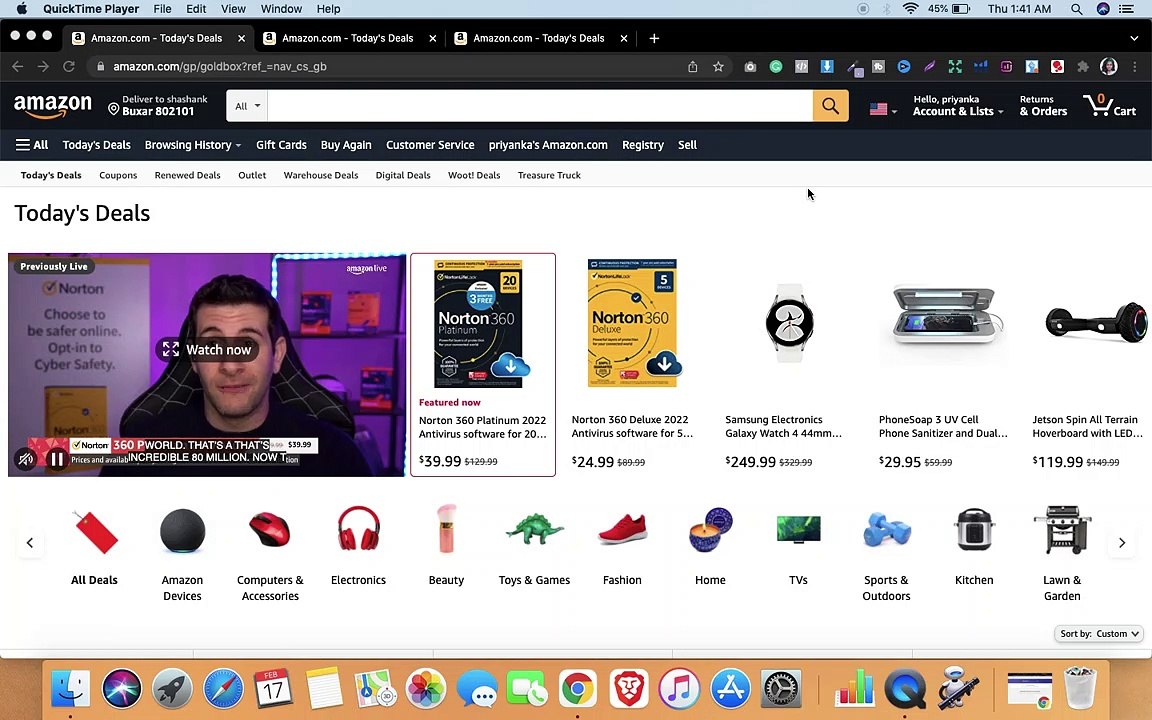Show previous categories with left arrow
This screenshot has width=1152, height=720.
coord(30,543)
